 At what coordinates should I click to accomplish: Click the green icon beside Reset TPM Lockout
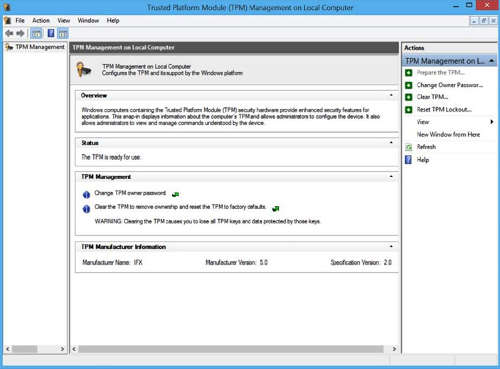(x=408, y=110)
